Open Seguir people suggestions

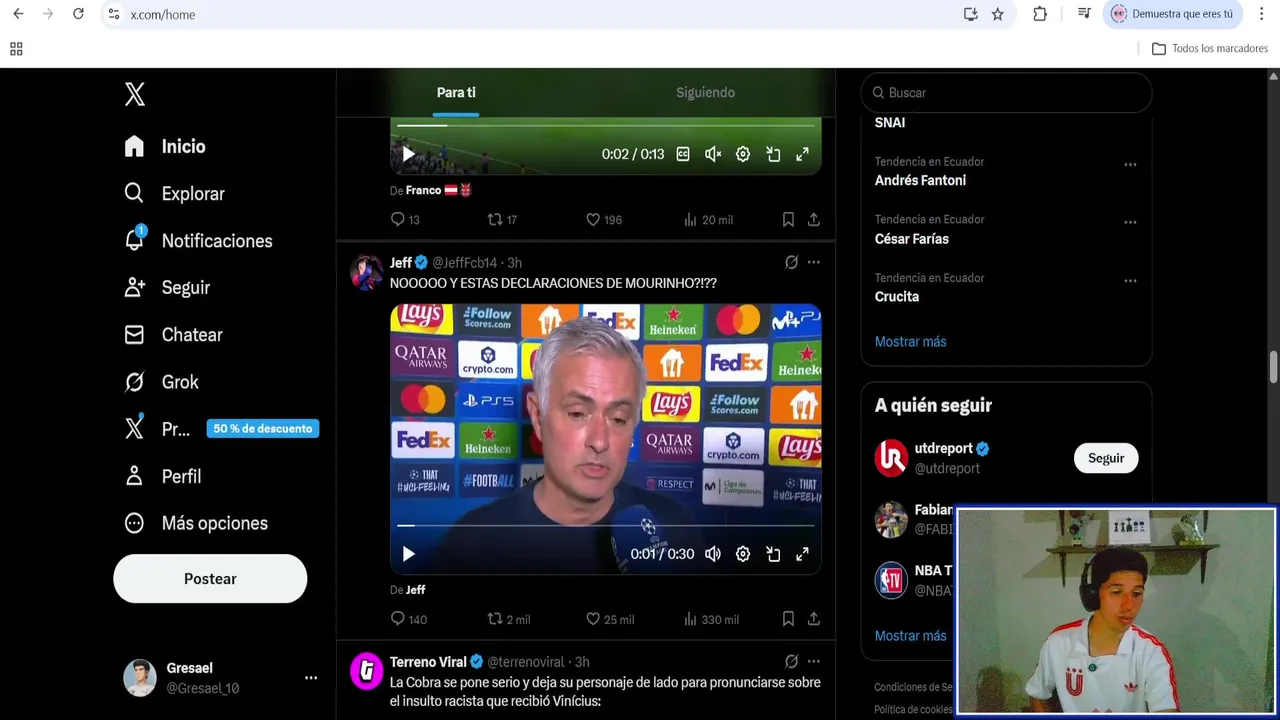click(167, 287)
